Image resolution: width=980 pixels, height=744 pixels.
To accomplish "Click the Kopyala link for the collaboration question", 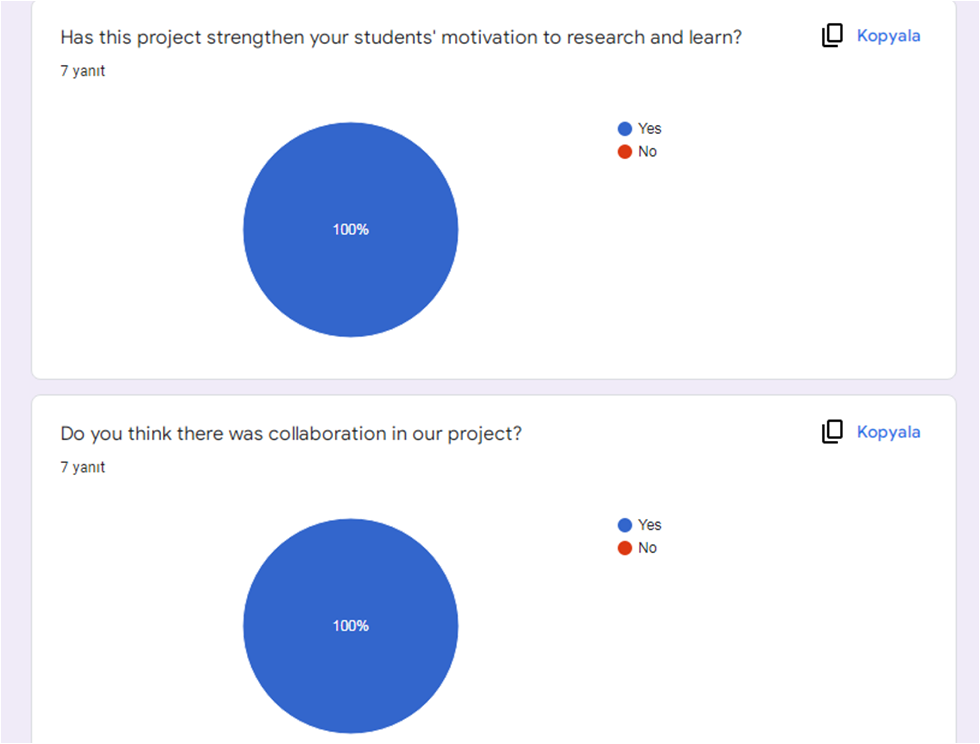I will (889, 431).
